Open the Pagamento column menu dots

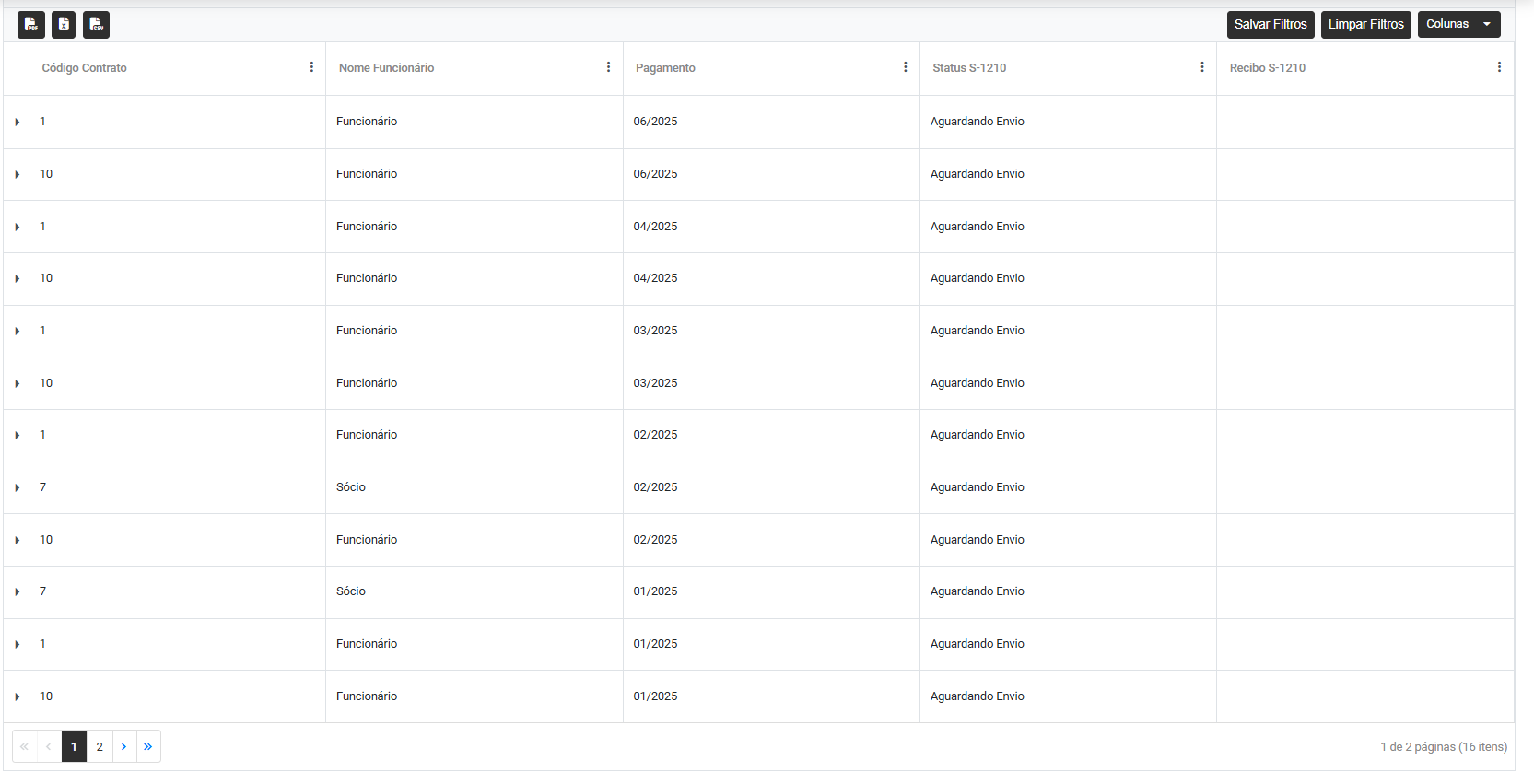click(905, 67)
